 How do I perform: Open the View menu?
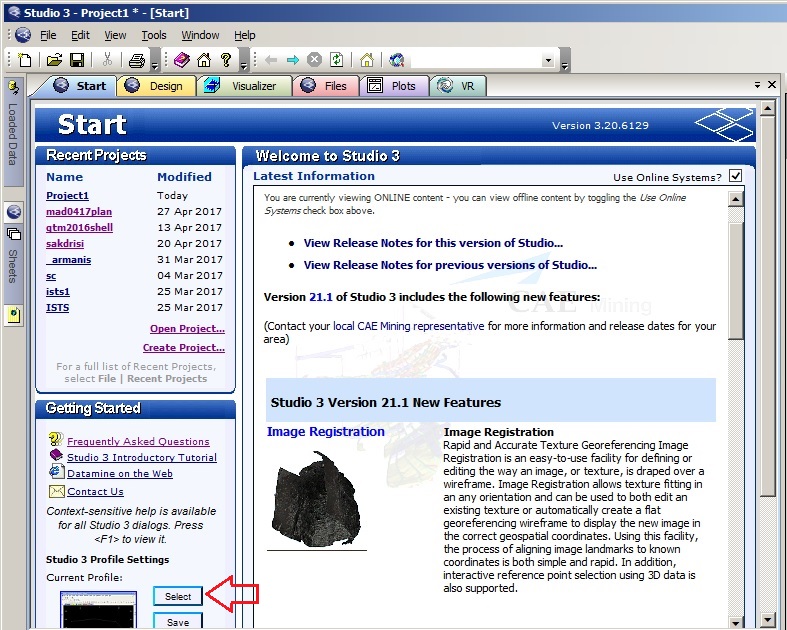tap(115, 35)
